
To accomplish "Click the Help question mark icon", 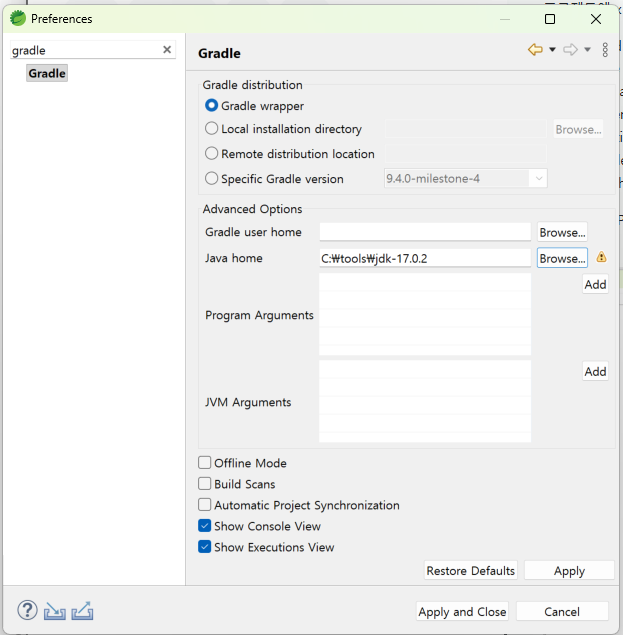I will tap(27, 610).
